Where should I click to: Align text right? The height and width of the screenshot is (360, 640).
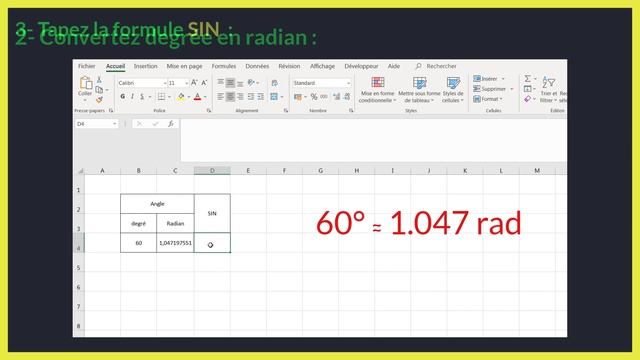[x=240, y=97]
